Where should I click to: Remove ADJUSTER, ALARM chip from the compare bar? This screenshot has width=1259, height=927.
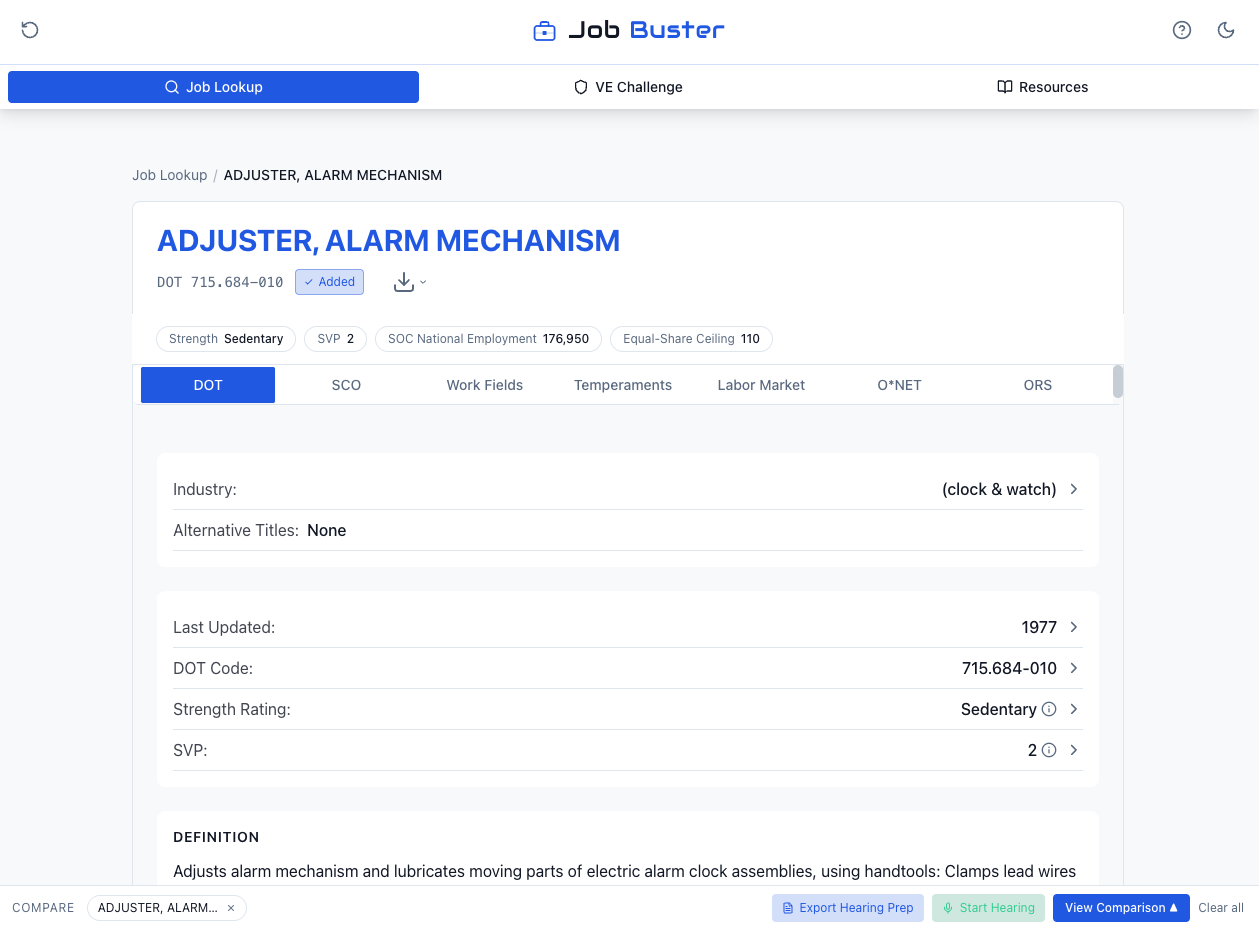point(231,908)
